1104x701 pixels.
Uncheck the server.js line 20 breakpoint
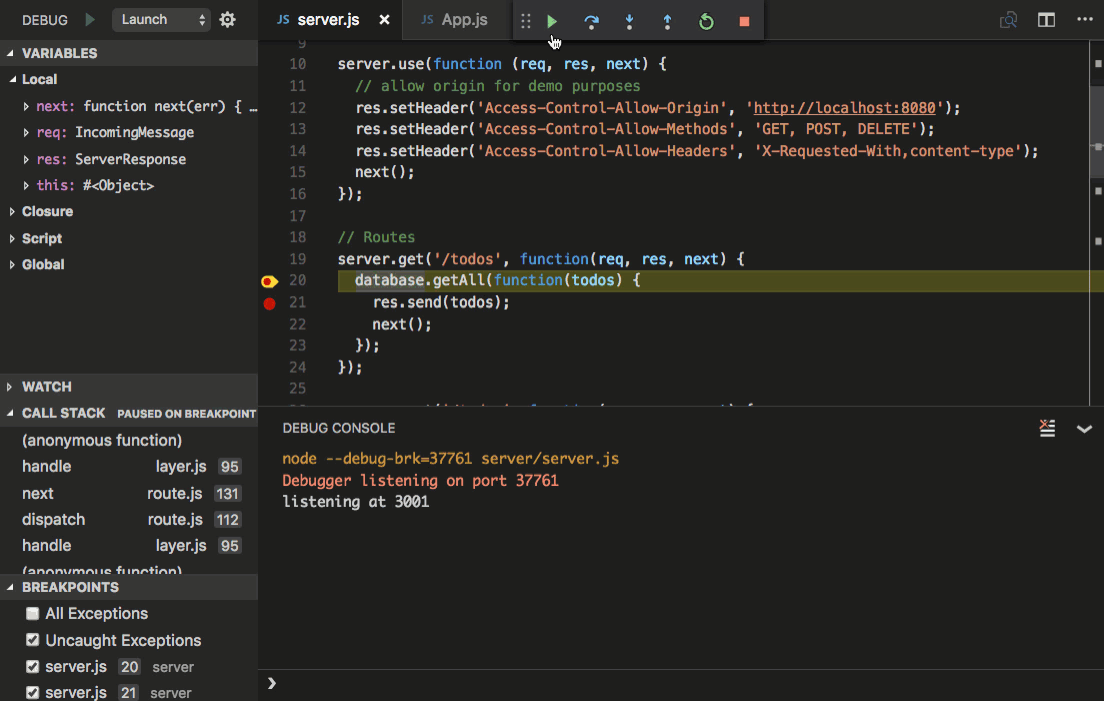[32, 666]
